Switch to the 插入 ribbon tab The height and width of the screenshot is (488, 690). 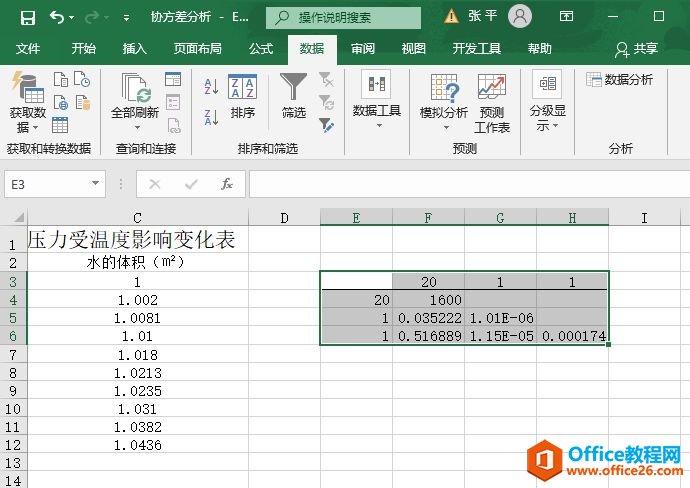point(135,48)
